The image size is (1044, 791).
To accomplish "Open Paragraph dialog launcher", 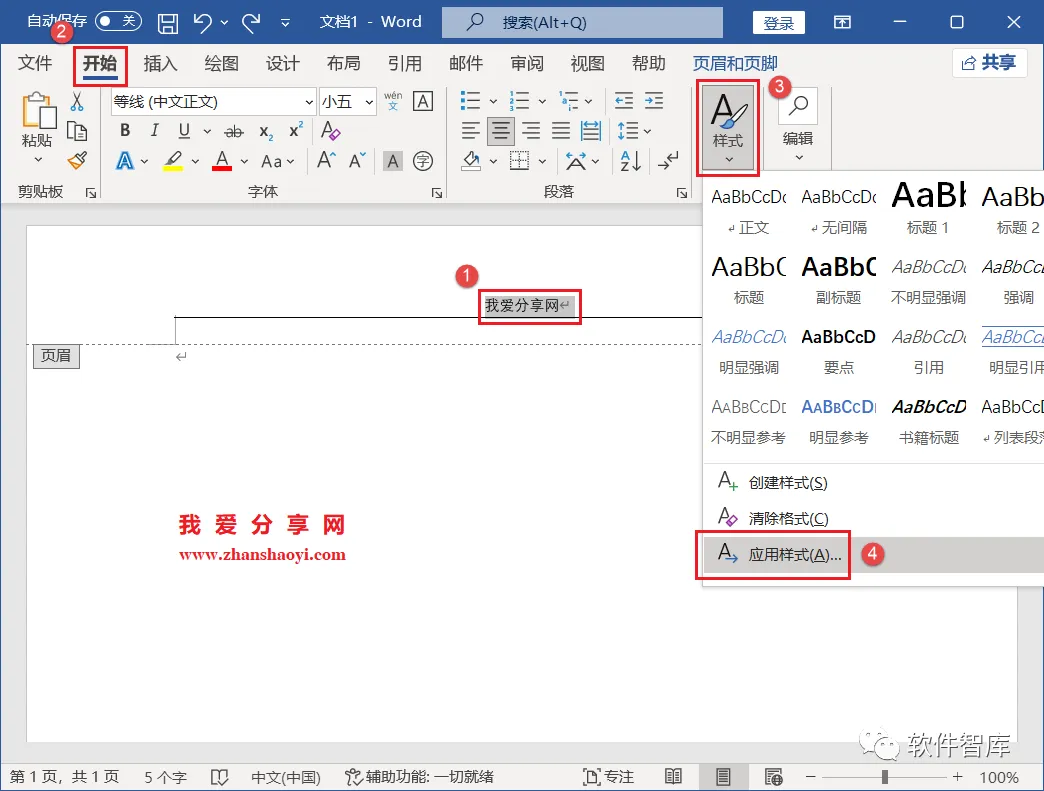I will [x=682, y=193].
